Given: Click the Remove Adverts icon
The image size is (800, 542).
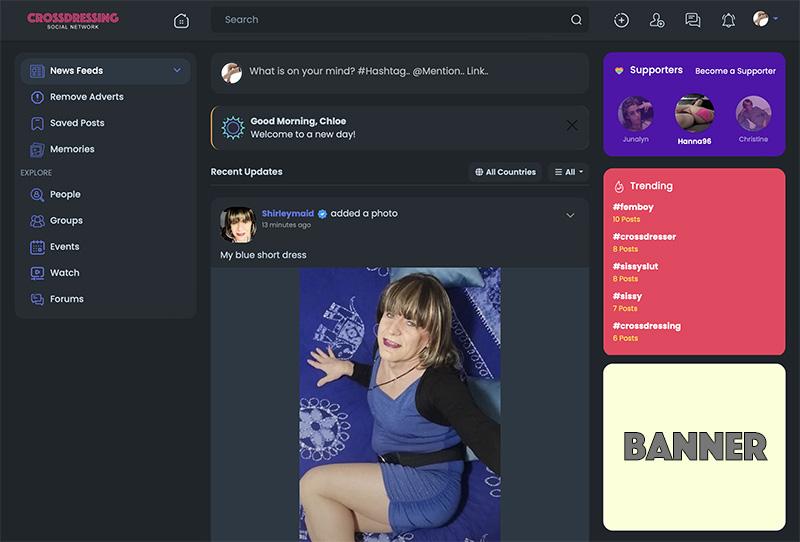Looking at the screenshot, I should pyautogui.click(x=37, y=97).
